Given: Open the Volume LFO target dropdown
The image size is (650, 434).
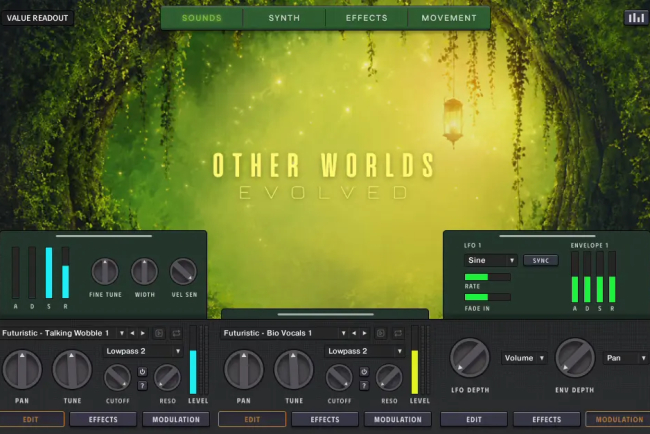Looking at the screenshot, I should pyautogui.click(x=524, y=358).
